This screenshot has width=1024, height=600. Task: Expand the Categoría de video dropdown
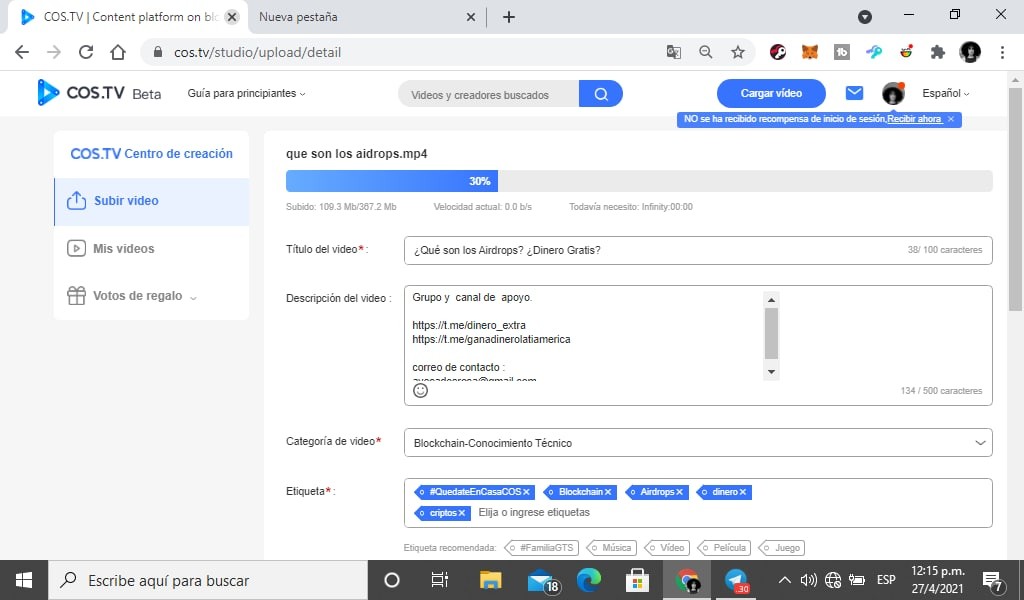click(x=697, y=443)
